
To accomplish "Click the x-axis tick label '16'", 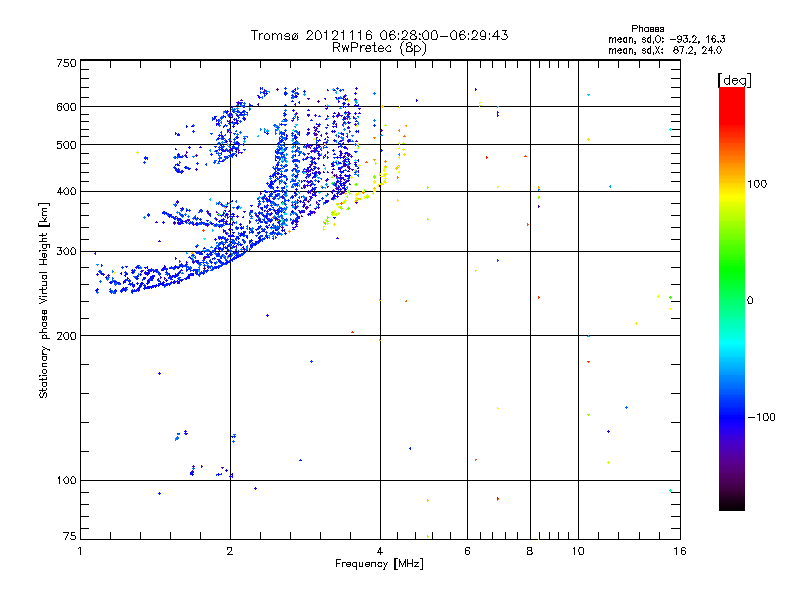I will [x=680, y=551].
